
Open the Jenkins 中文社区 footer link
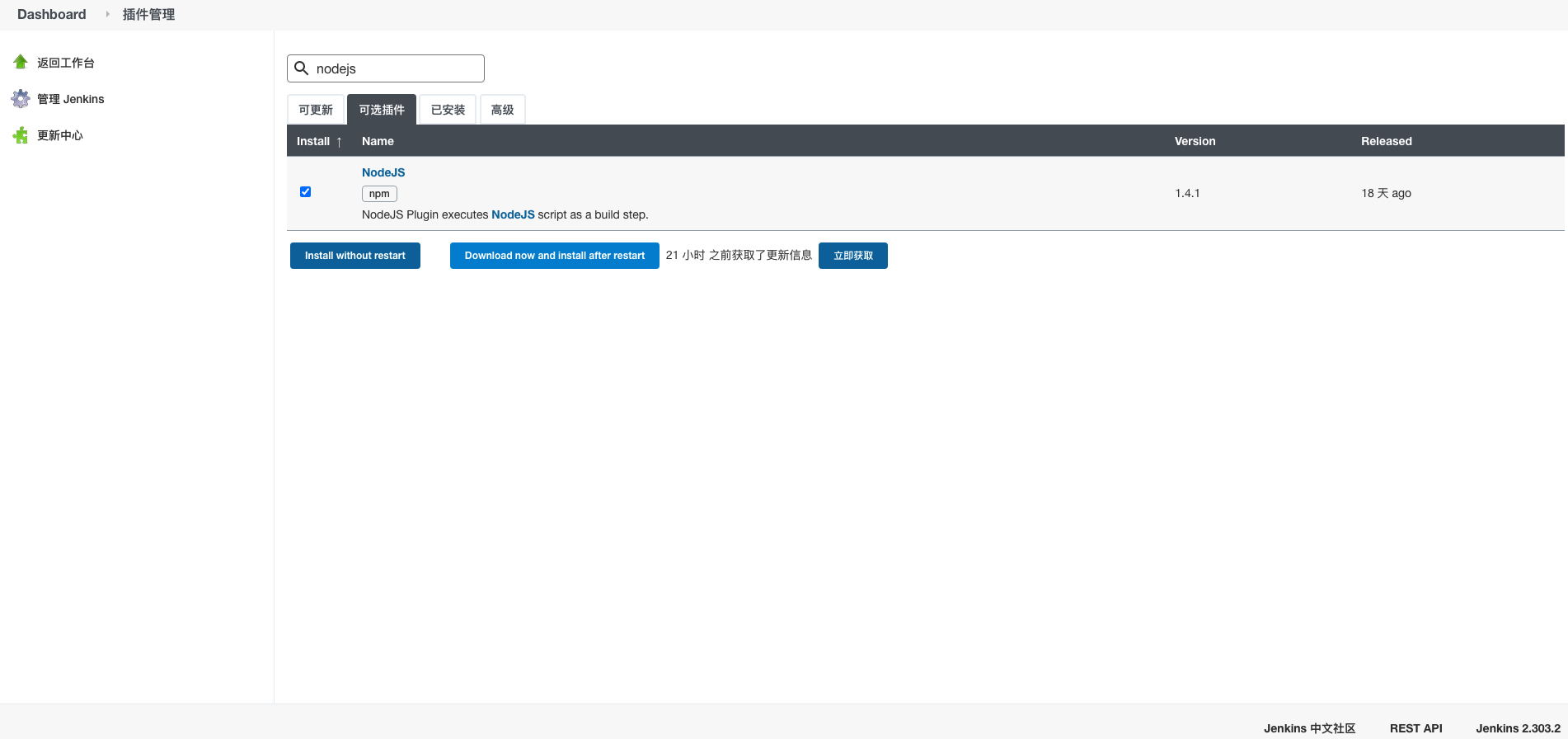(x=1310, y=728)
